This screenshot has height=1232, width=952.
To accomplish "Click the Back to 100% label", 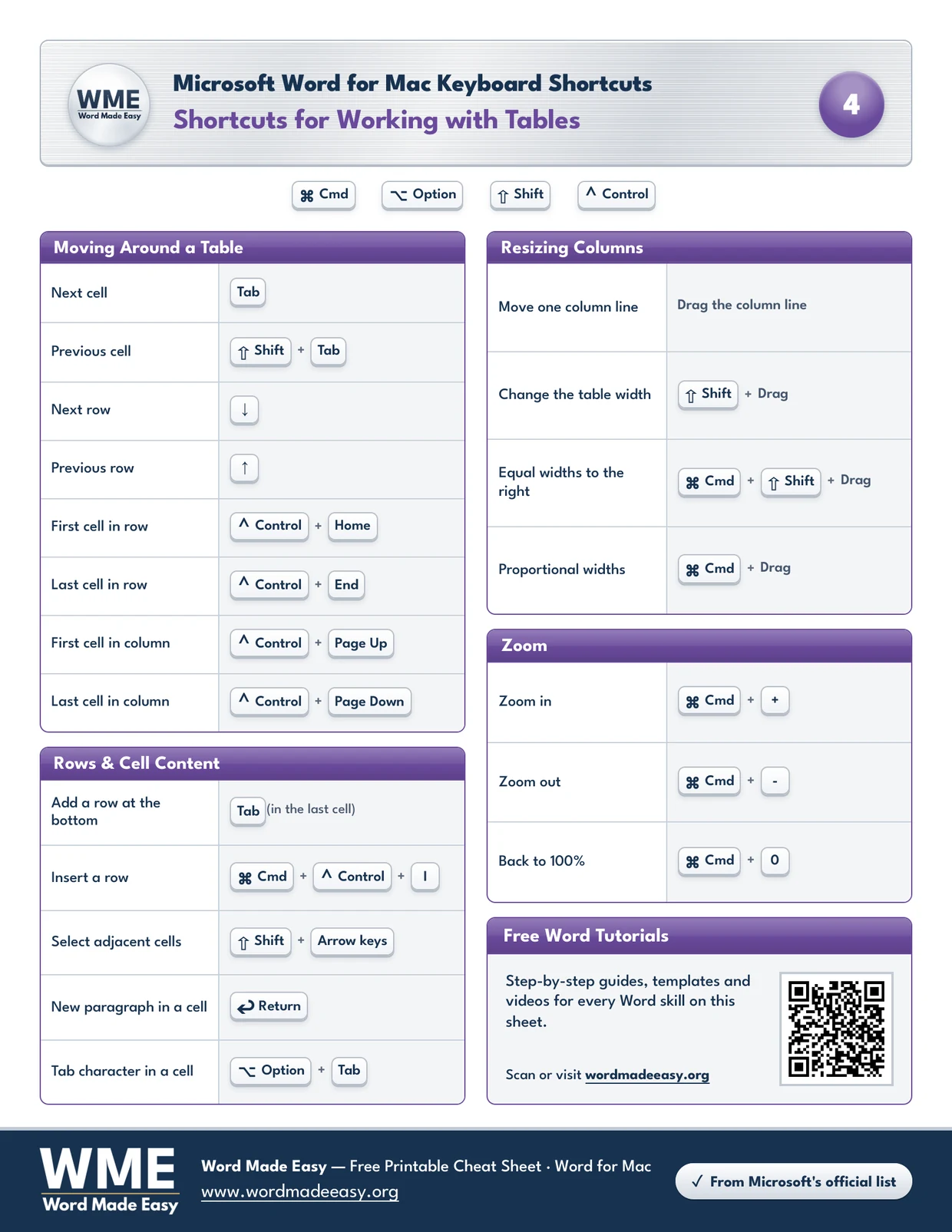I will click(x=541, y=861).
